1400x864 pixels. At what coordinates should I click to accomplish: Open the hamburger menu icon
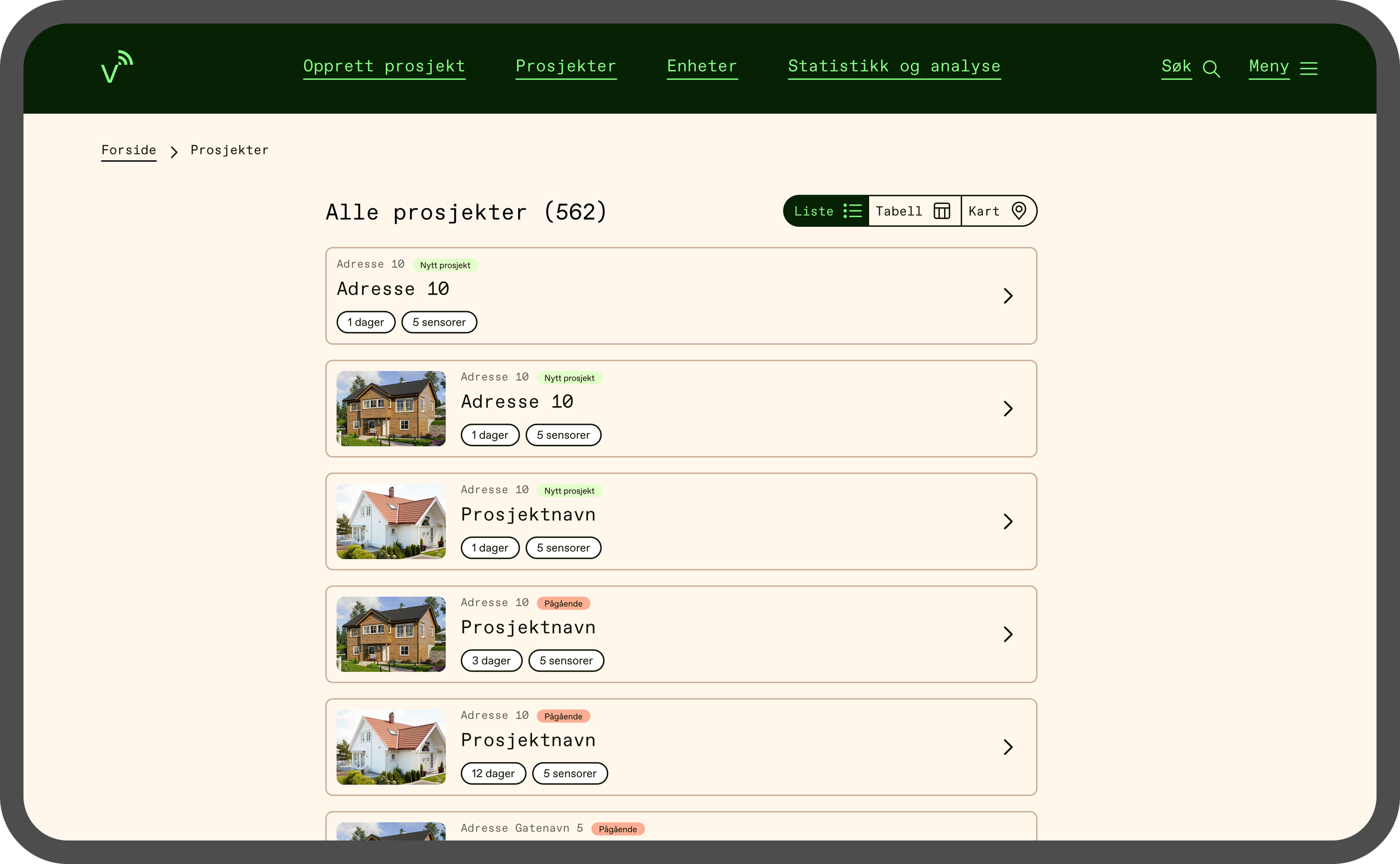pos(1309,68)
